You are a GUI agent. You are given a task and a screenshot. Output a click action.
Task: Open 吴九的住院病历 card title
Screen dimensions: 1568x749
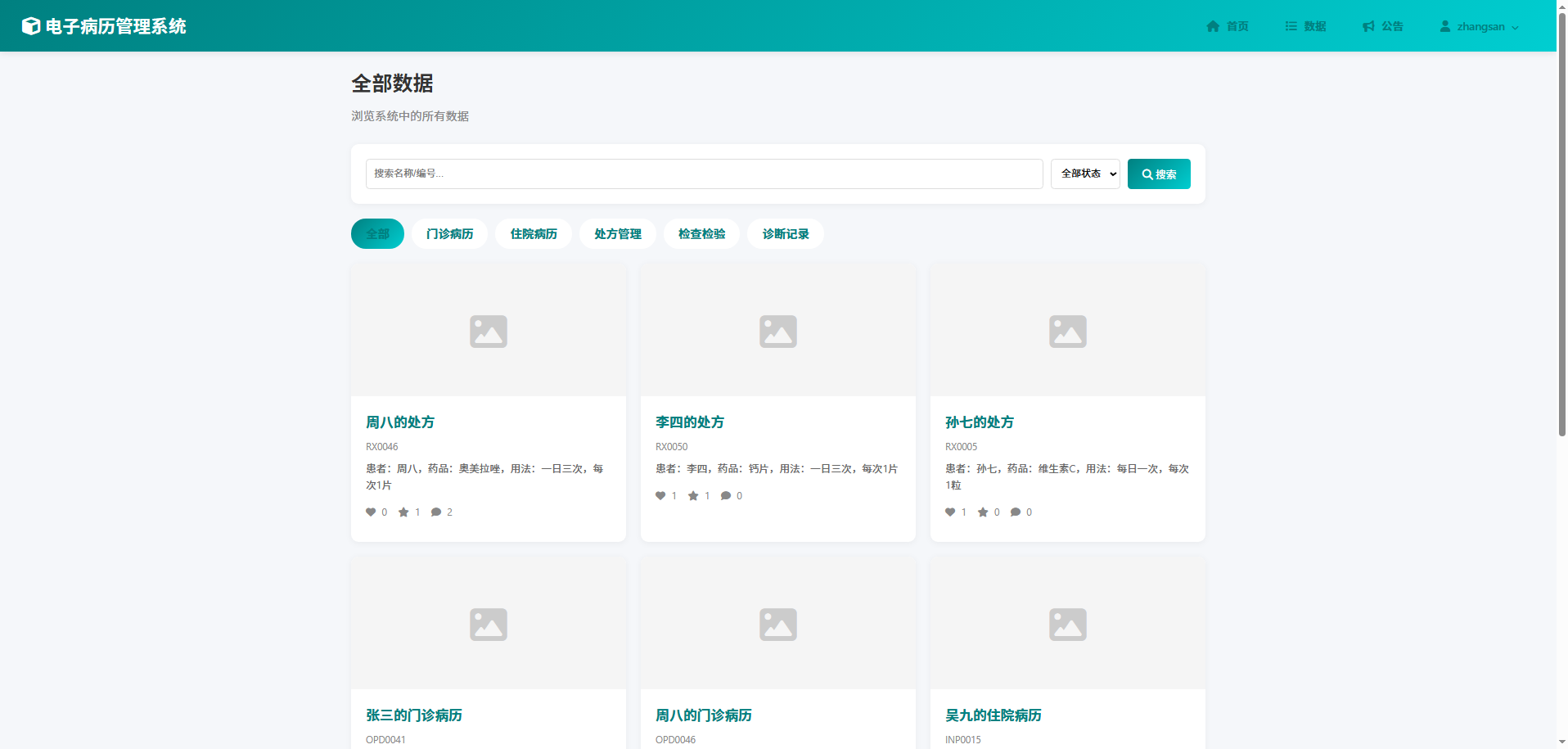994,715
